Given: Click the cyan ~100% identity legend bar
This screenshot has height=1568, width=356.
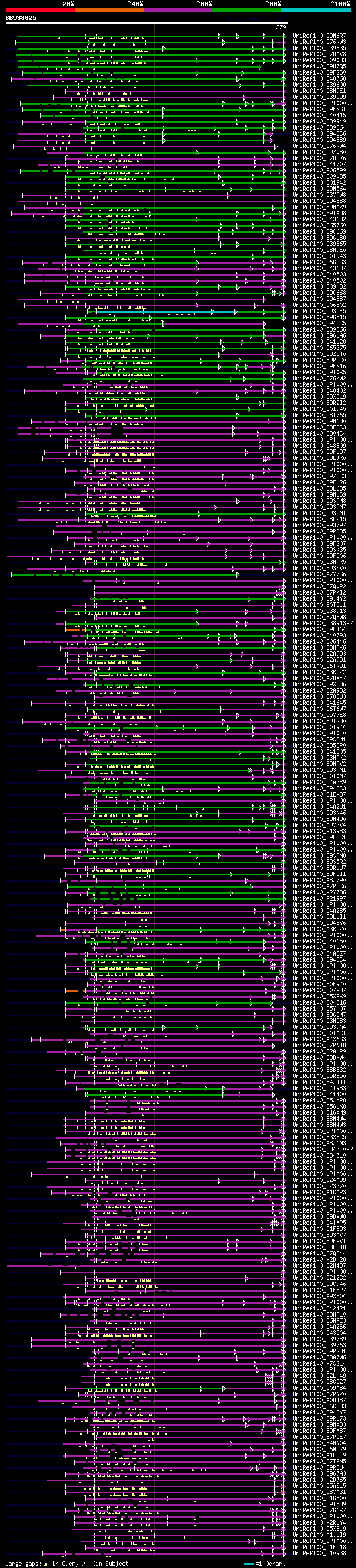Looking at the screenshot, I should 317,10.
